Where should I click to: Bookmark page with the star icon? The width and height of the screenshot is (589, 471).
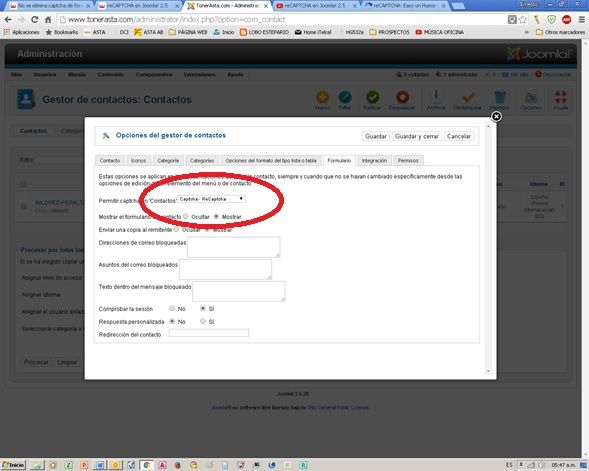tap(523, 20)
